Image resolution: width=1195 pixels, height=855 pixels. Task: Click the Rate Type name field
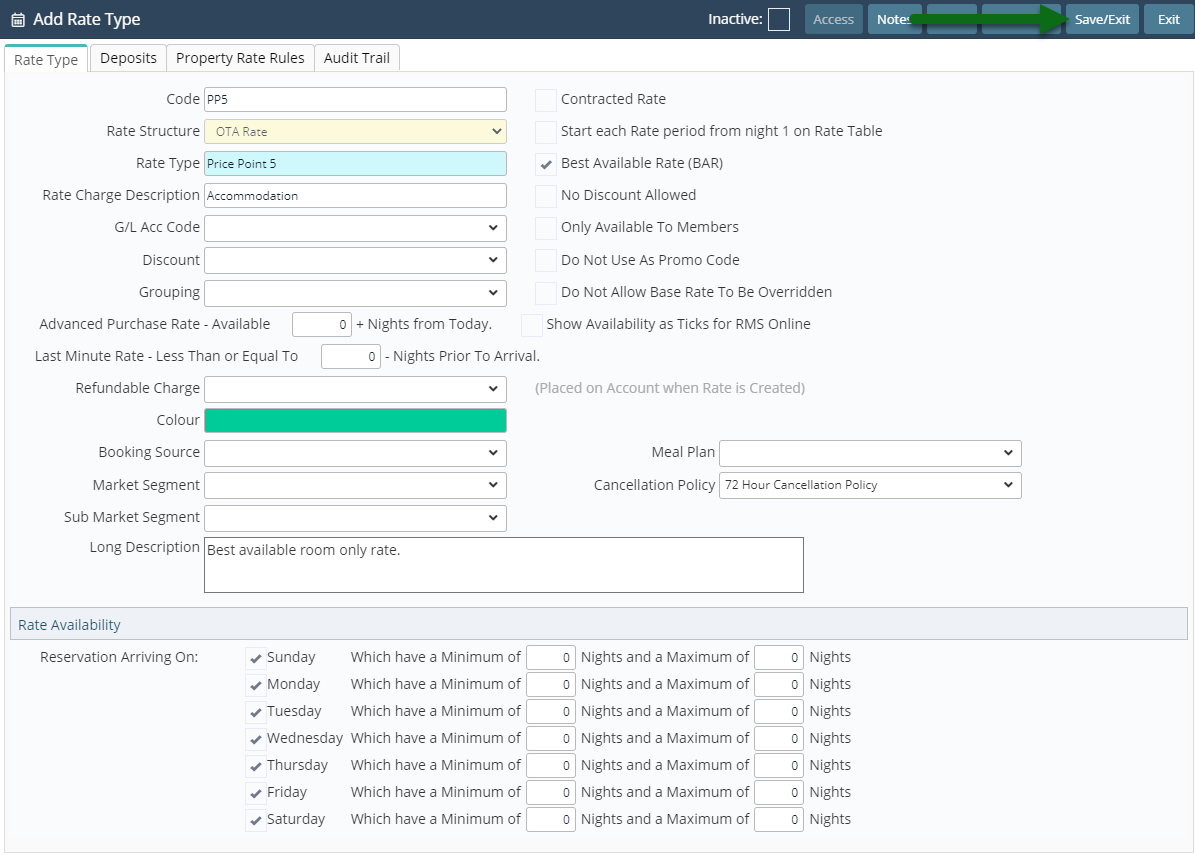click(355, 163)
